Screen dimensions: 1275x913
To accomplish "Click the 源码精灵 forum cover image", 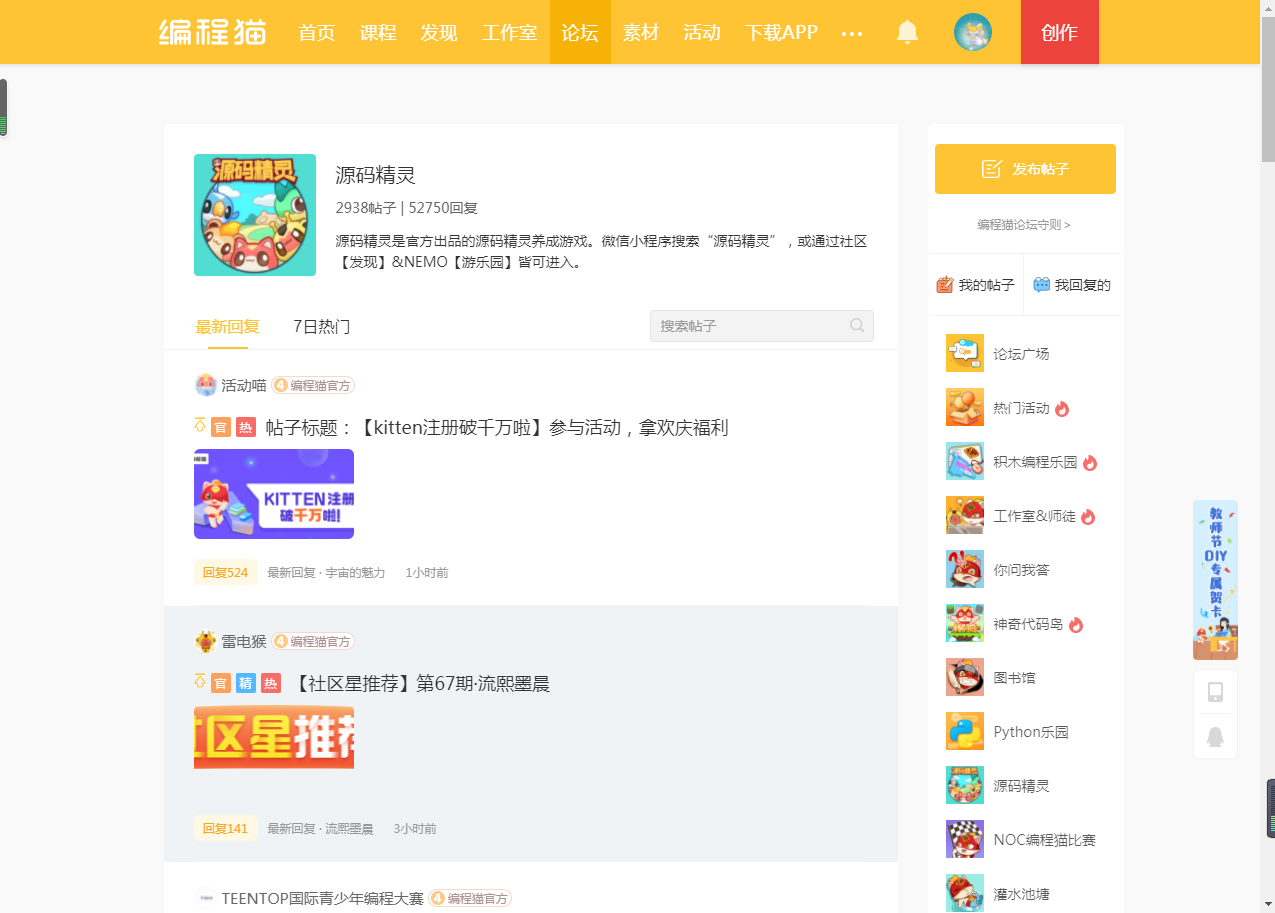I will [x=255, y=215].
